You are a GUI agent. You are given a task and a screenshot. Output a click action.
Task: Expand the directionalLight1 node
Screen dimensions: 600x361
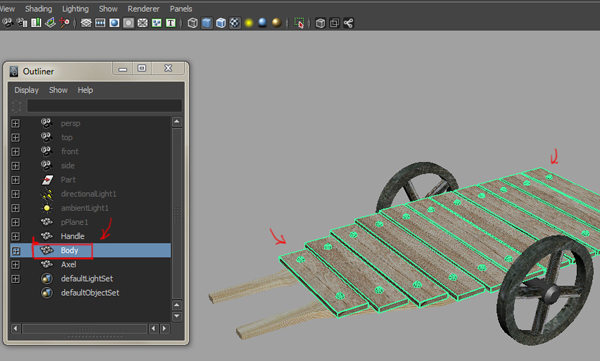point(15,194)
